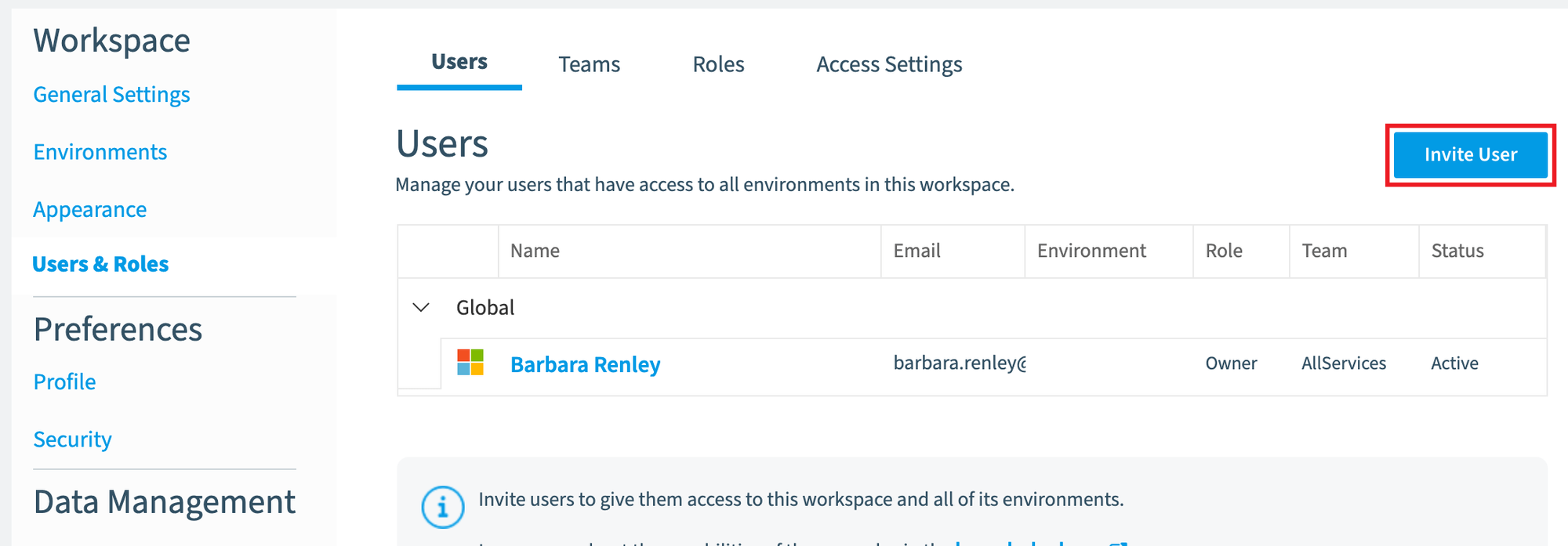Click the barbara.renley@ email cell
Screen dimensions: 1568x546
960,363
